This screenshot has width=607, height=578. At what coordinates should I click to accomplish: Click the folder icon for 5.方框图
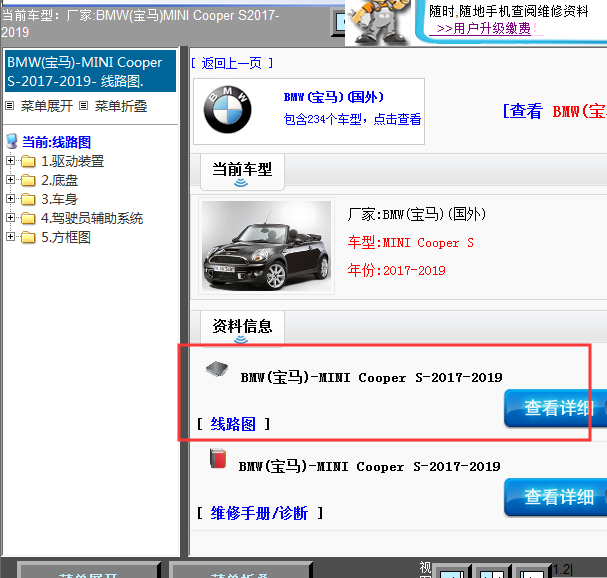point(27,237)
